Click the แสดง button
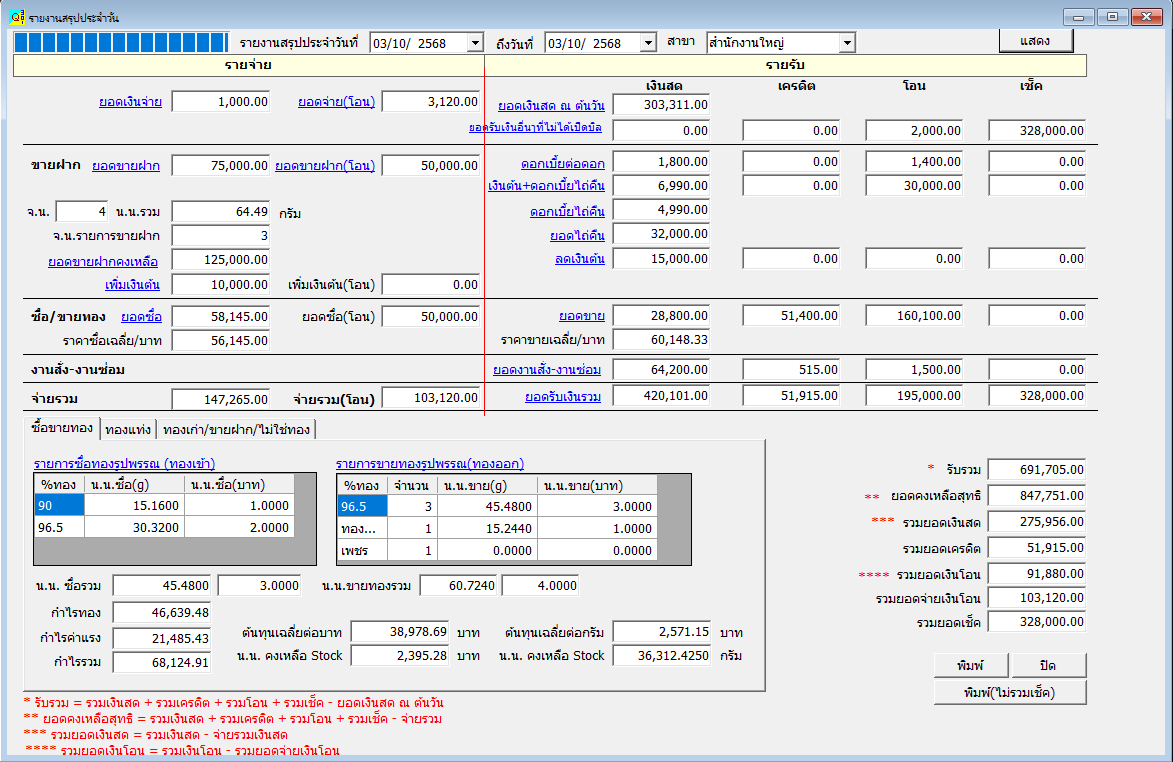The image size is (1173, 762). tap(1035, 41)
